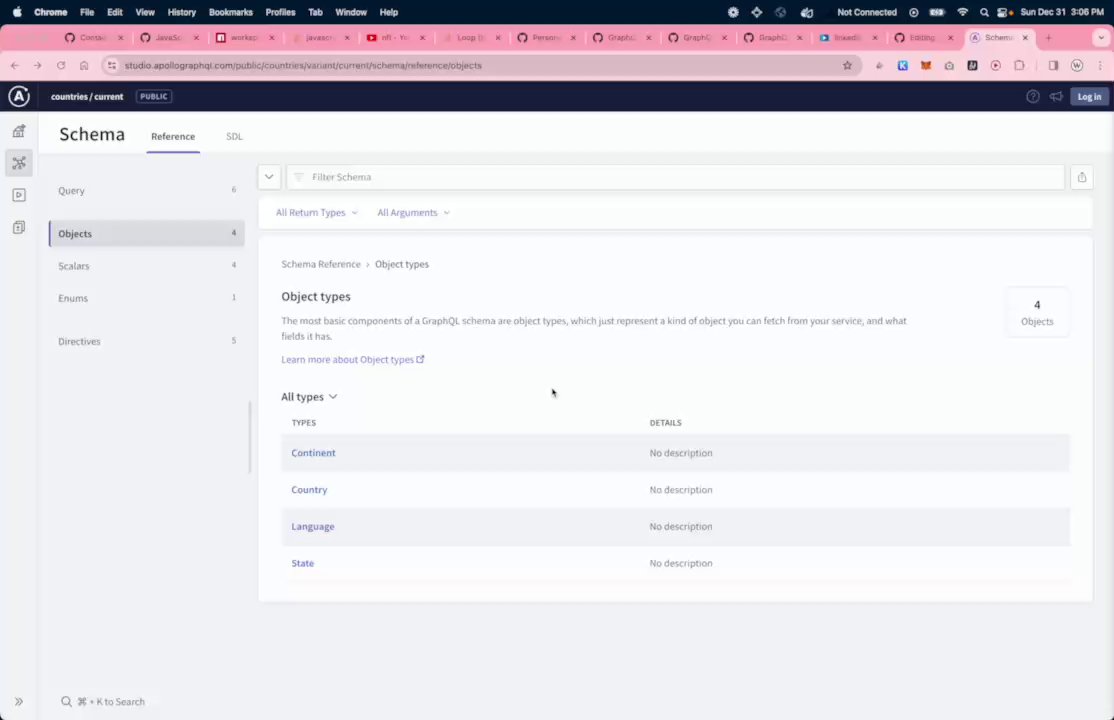Open the Language type link
The width and height of the screenshot is (1114, 720).
(x=313, y=527)
